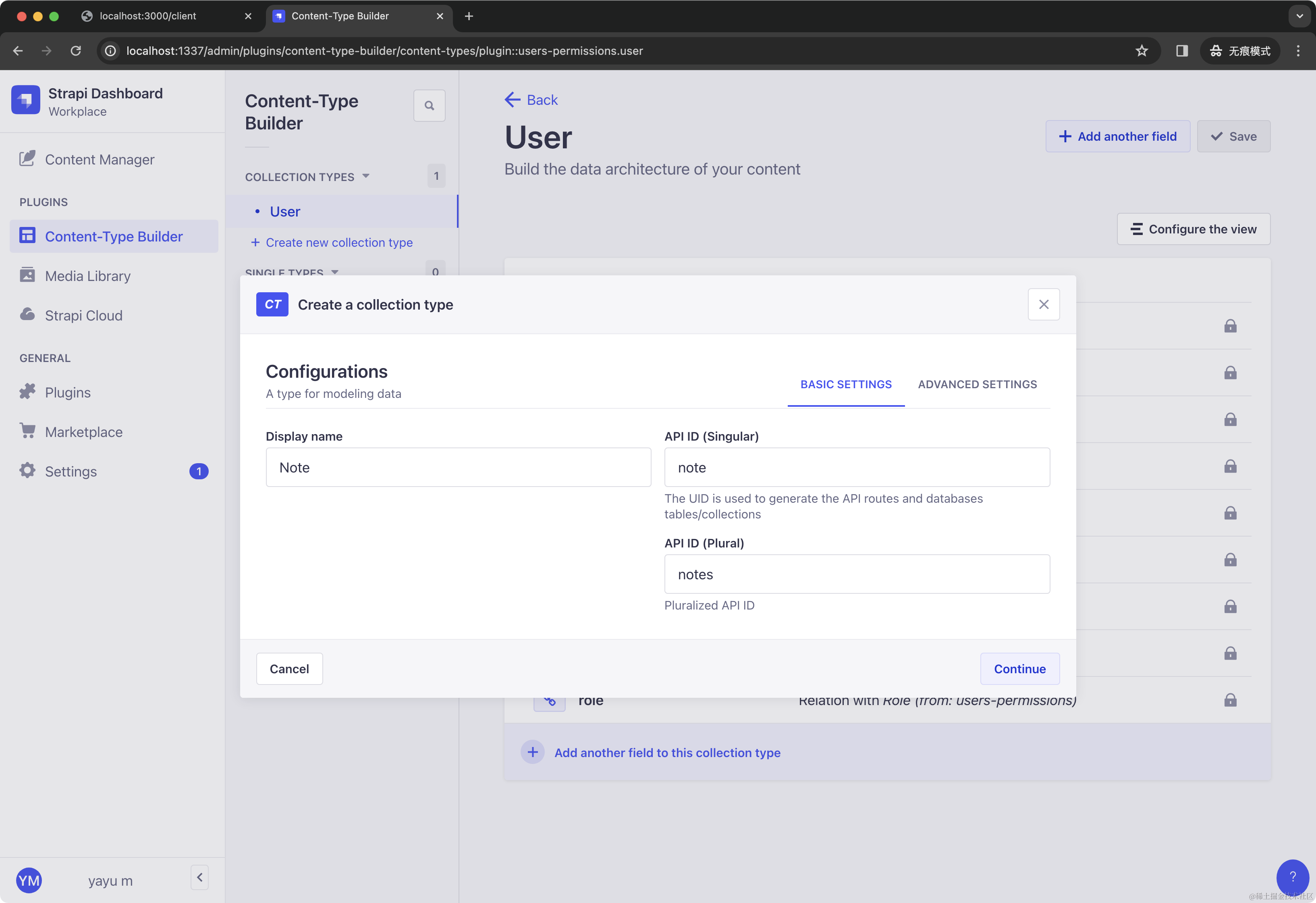
Task: Select the Basic Settings tab
Action: (845, 385)
